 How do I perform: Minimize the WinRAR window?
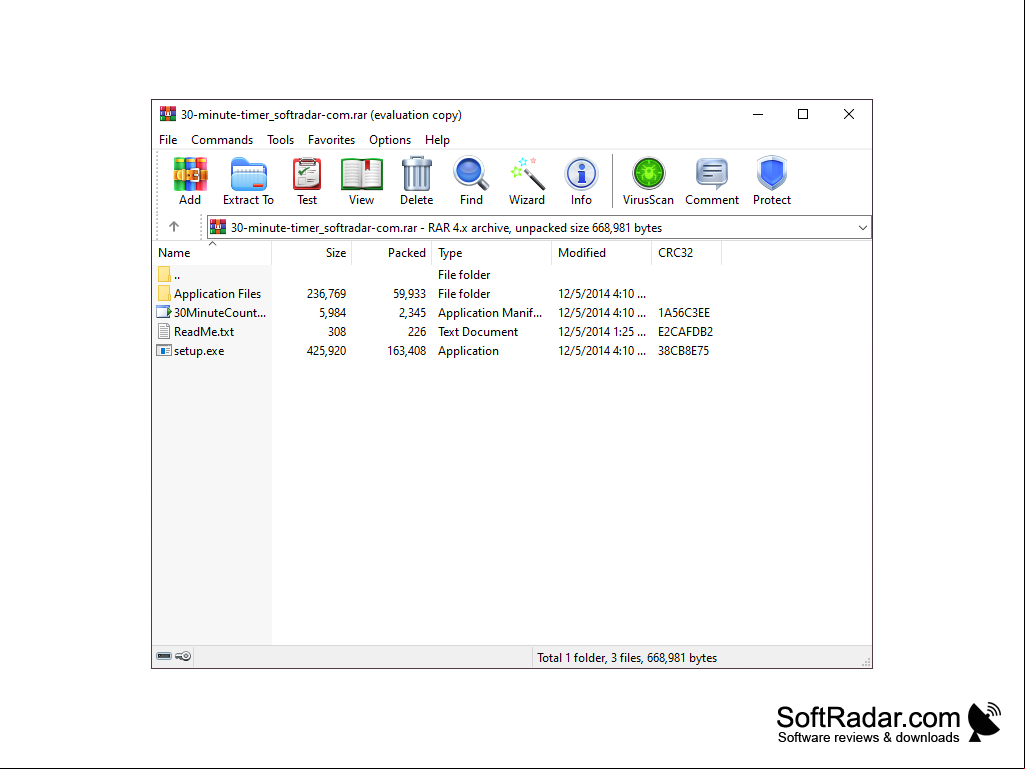click(x=758, y=114)
